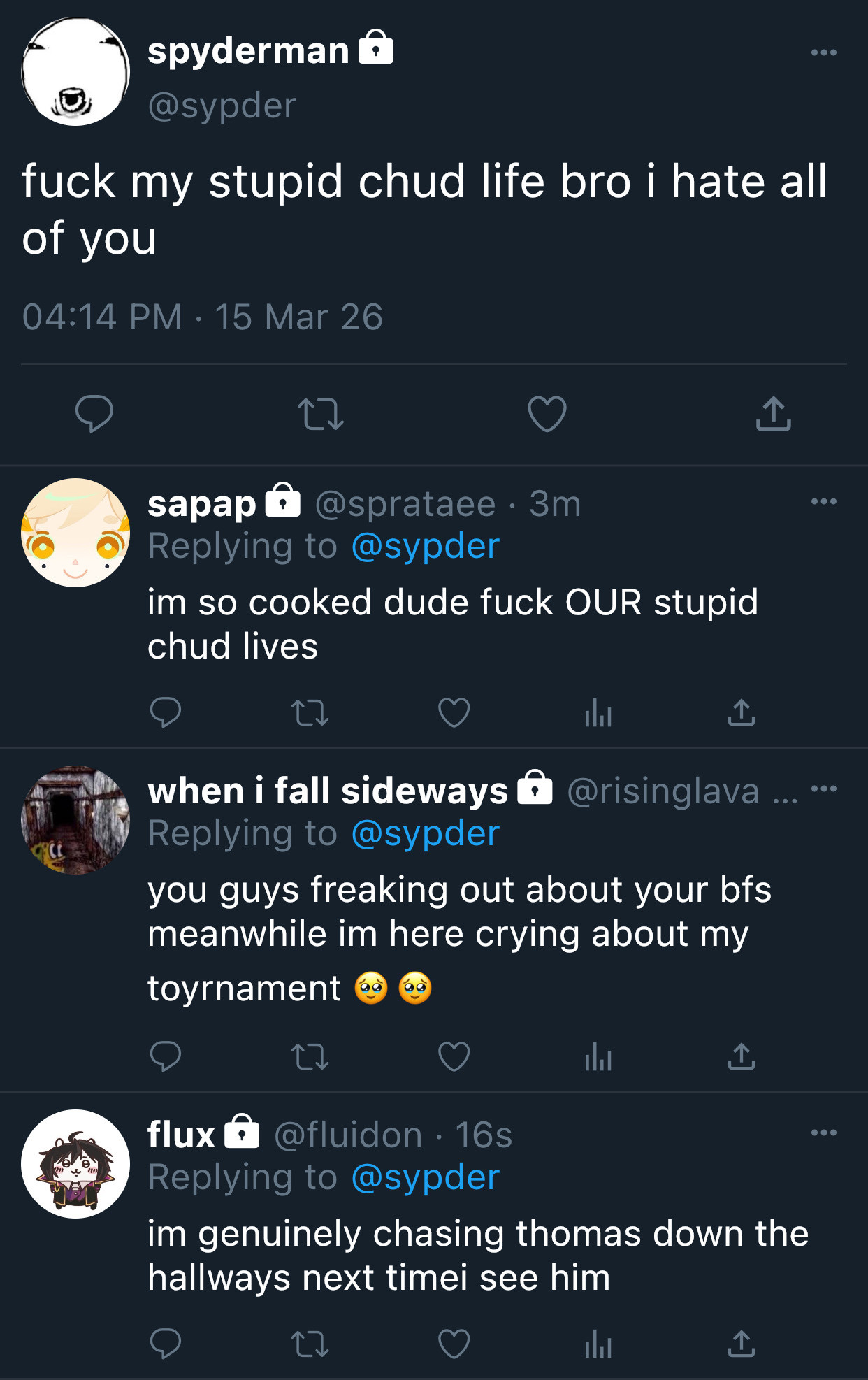868x1380 pixels.
Task: Retweet spyderman's main tweet
Action: (x=320, y=414)
